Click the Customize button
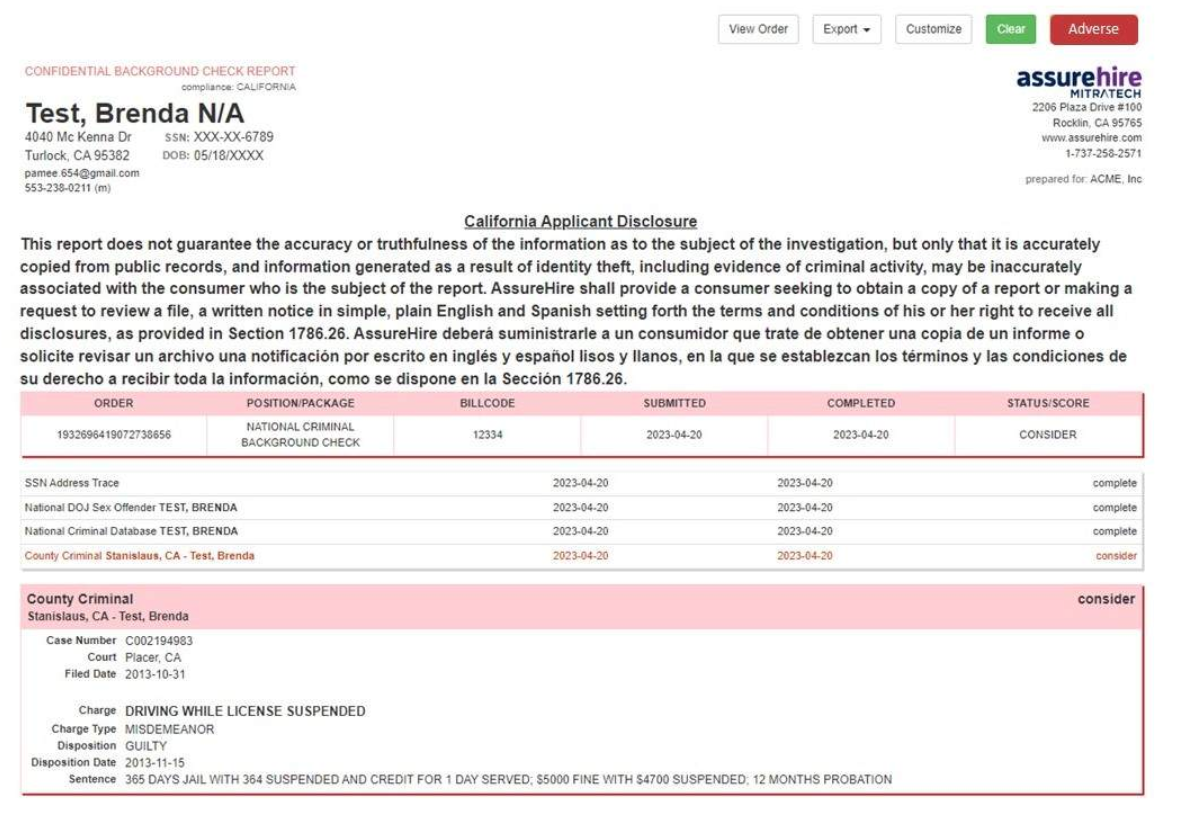The height and width of the screenshot is (814, 1180). click(933, 29)
